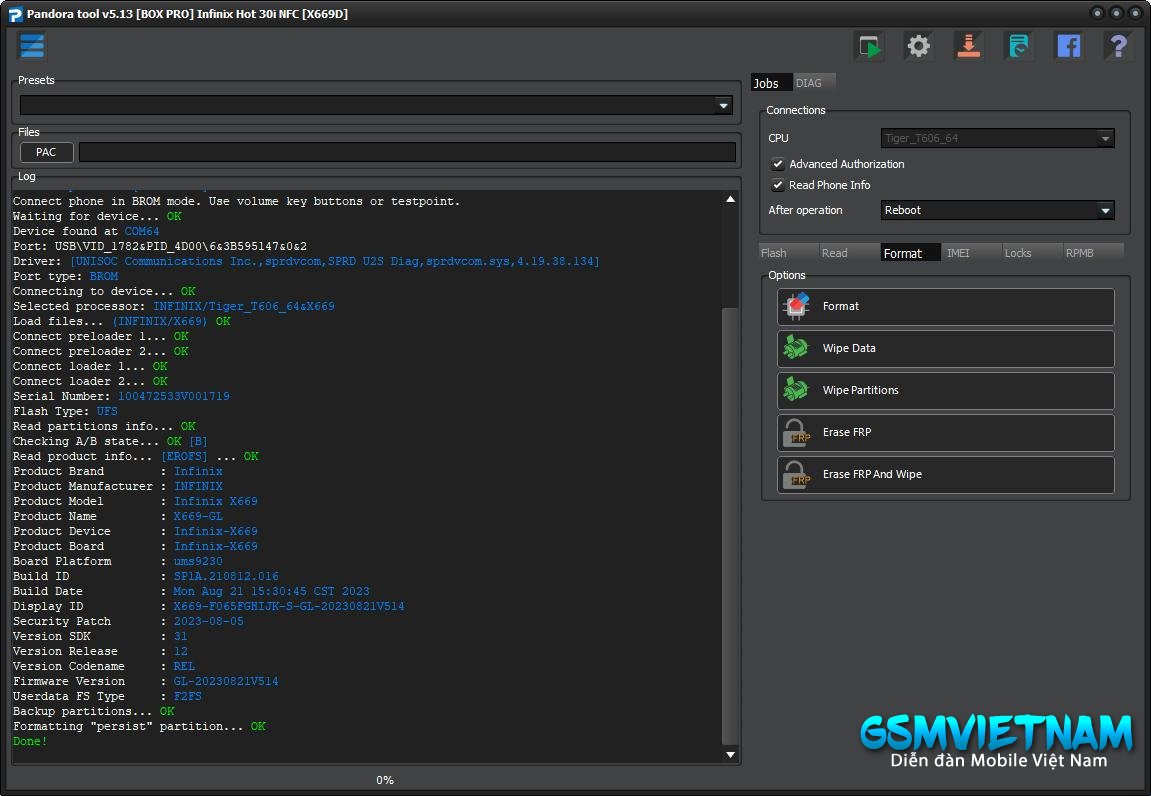Click the Display ID value in log
The image size is (1151, 796).
click(289, 607)
